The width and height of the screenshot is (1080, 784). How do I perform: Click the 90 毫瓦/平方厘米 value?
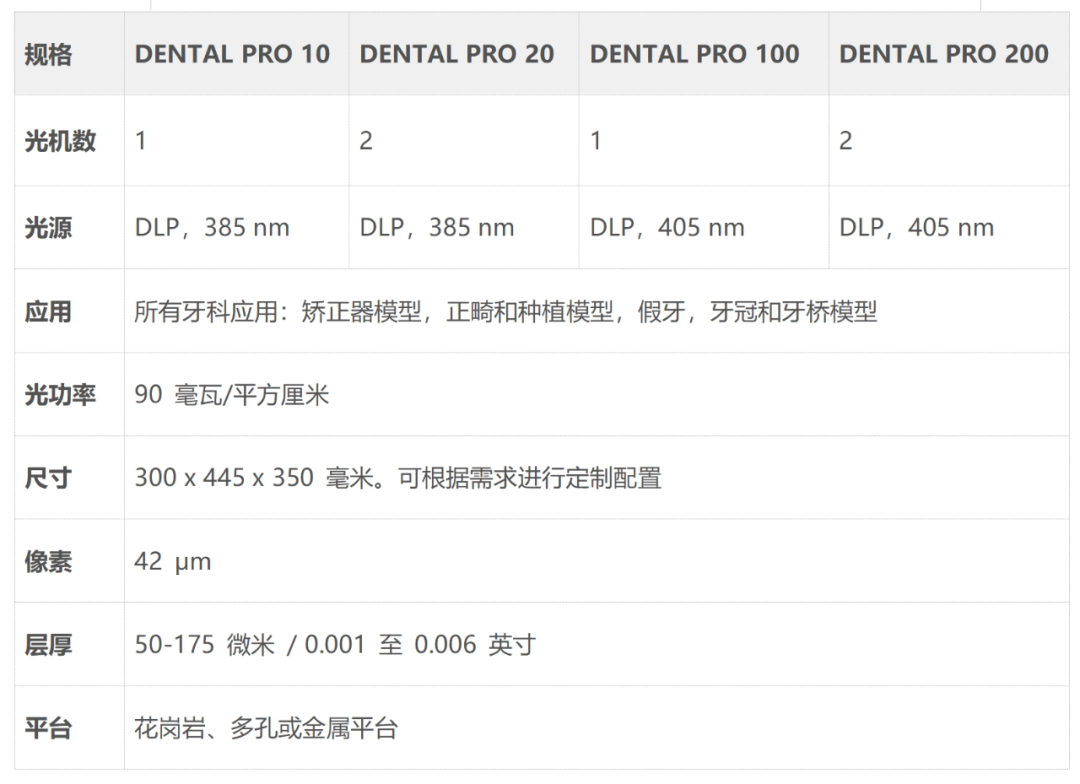click(x=231, y=395)
